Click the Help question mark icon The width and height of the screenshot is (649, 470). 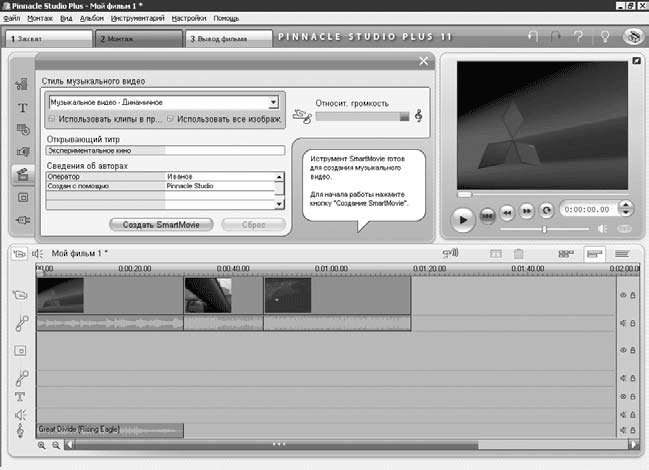(x=579, y=38)
